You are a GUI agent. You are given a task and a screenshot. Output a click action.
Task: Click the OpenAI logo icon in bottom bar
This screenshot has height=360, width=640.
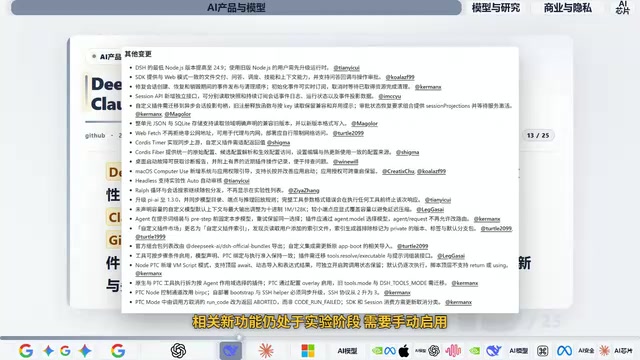[178, 350]
